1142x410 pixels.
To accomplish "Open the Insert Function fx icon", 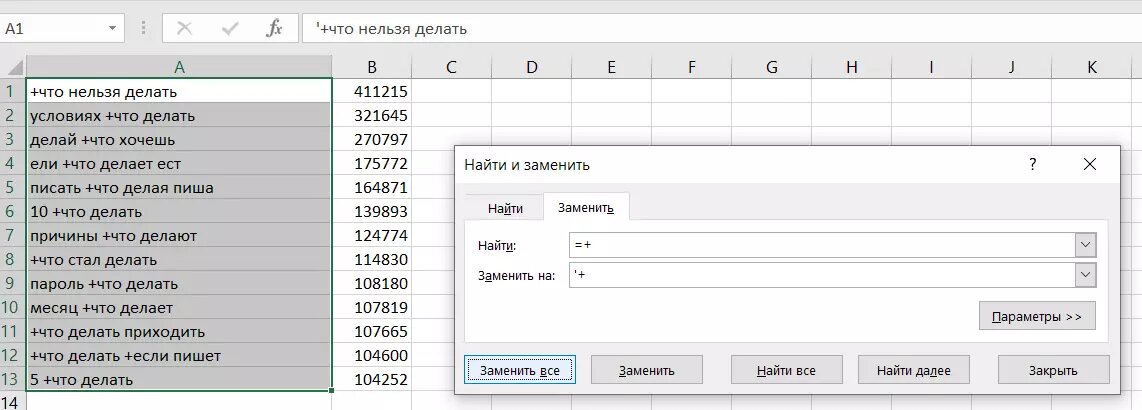I will coord(274,29).
